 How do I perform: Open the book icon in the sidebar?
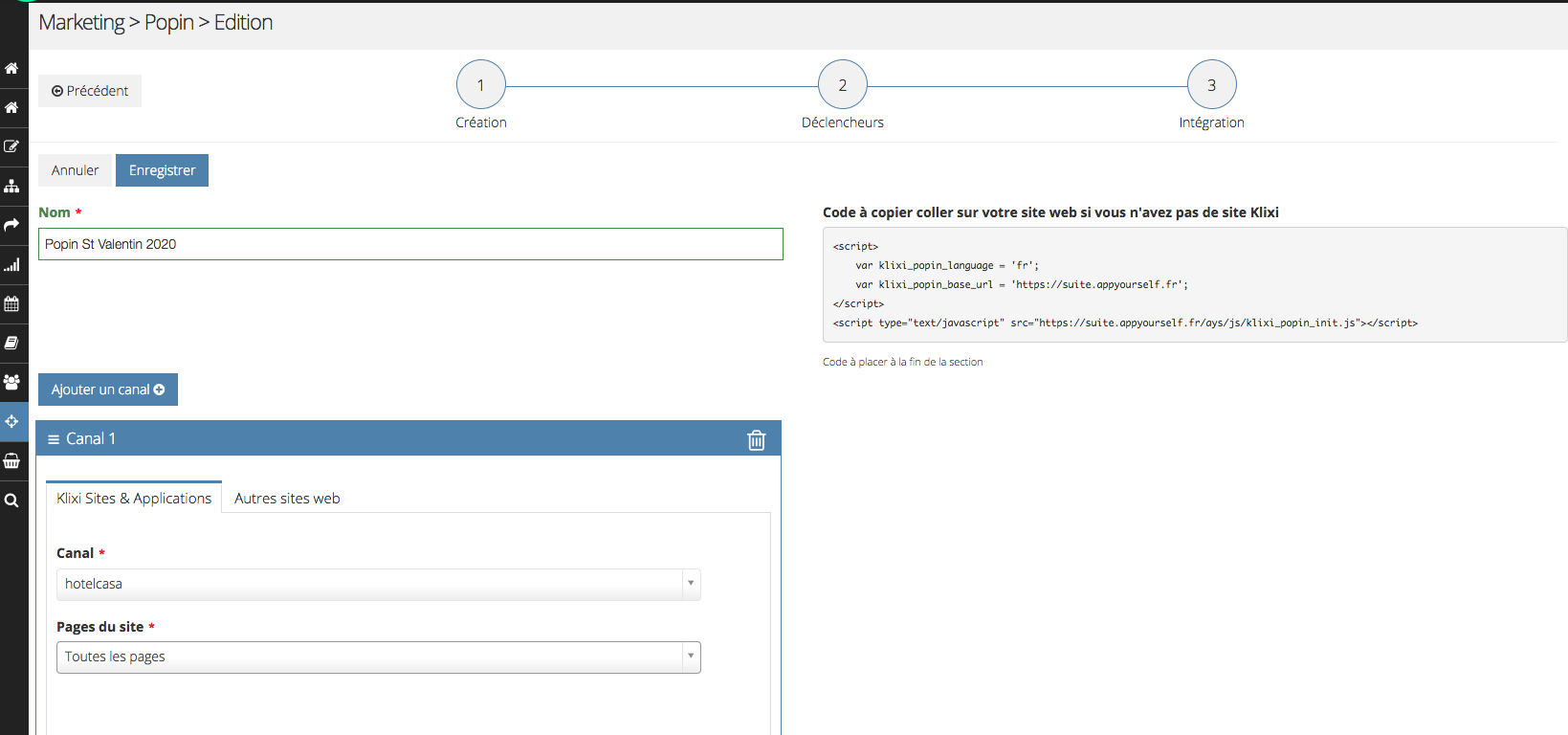pos(11,343)
